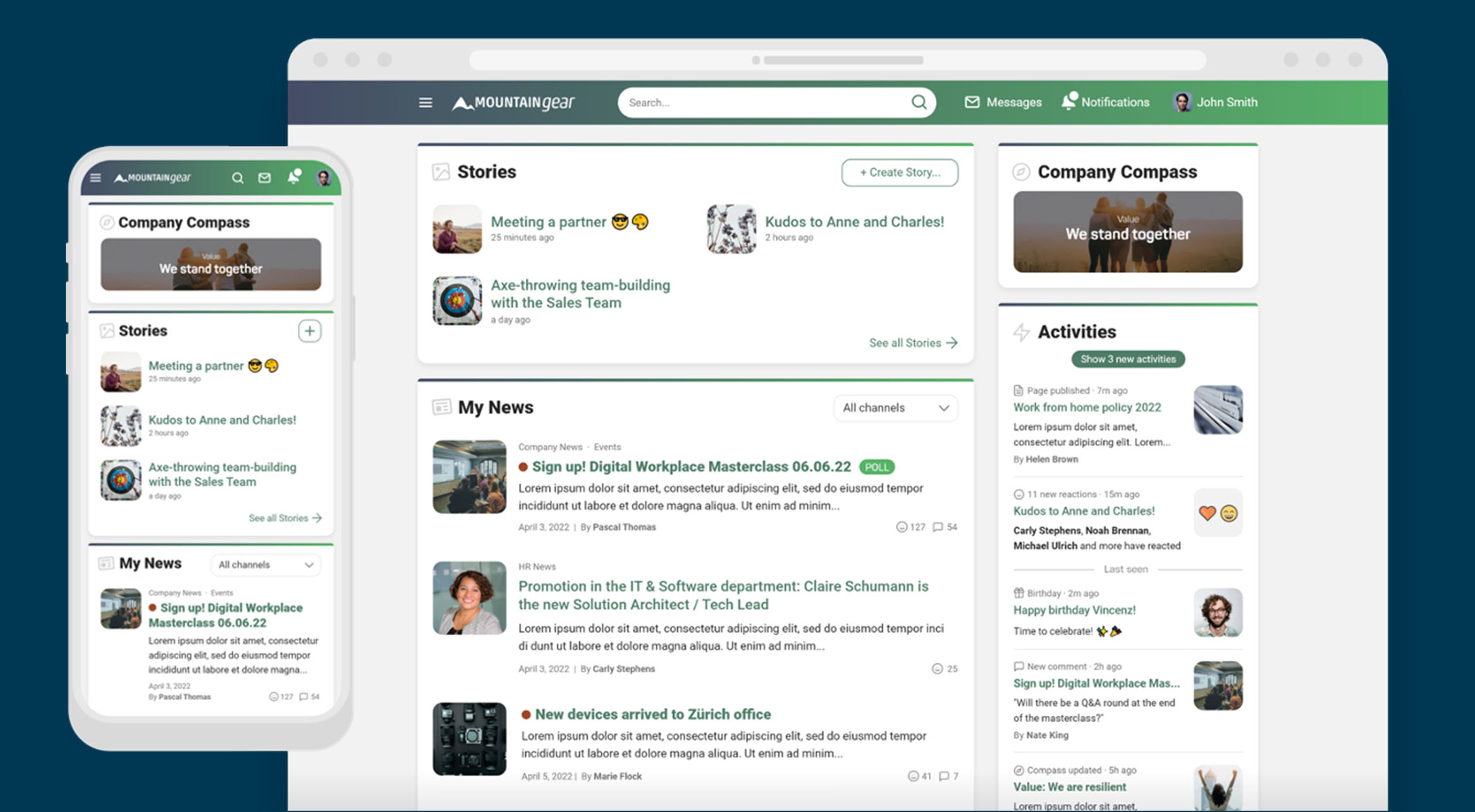Click the Notifications bell icon
The width and height of the screenshot is (1475, 812).
coord(1069,100)
